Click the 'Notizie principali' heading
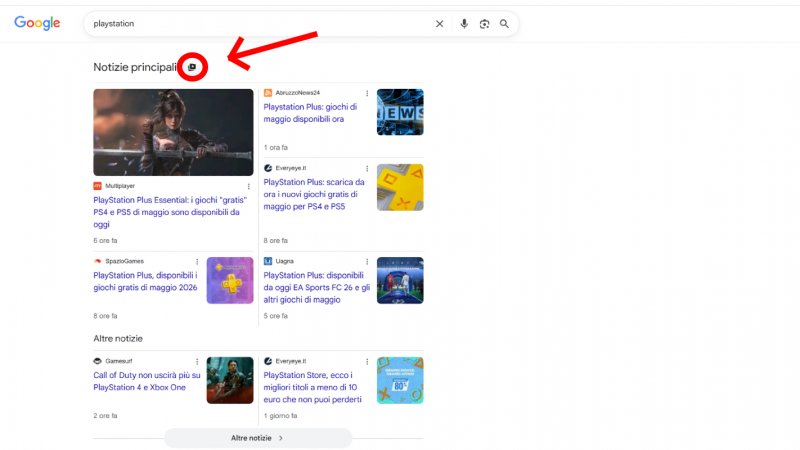800x450 pixels. coord(135,67)
